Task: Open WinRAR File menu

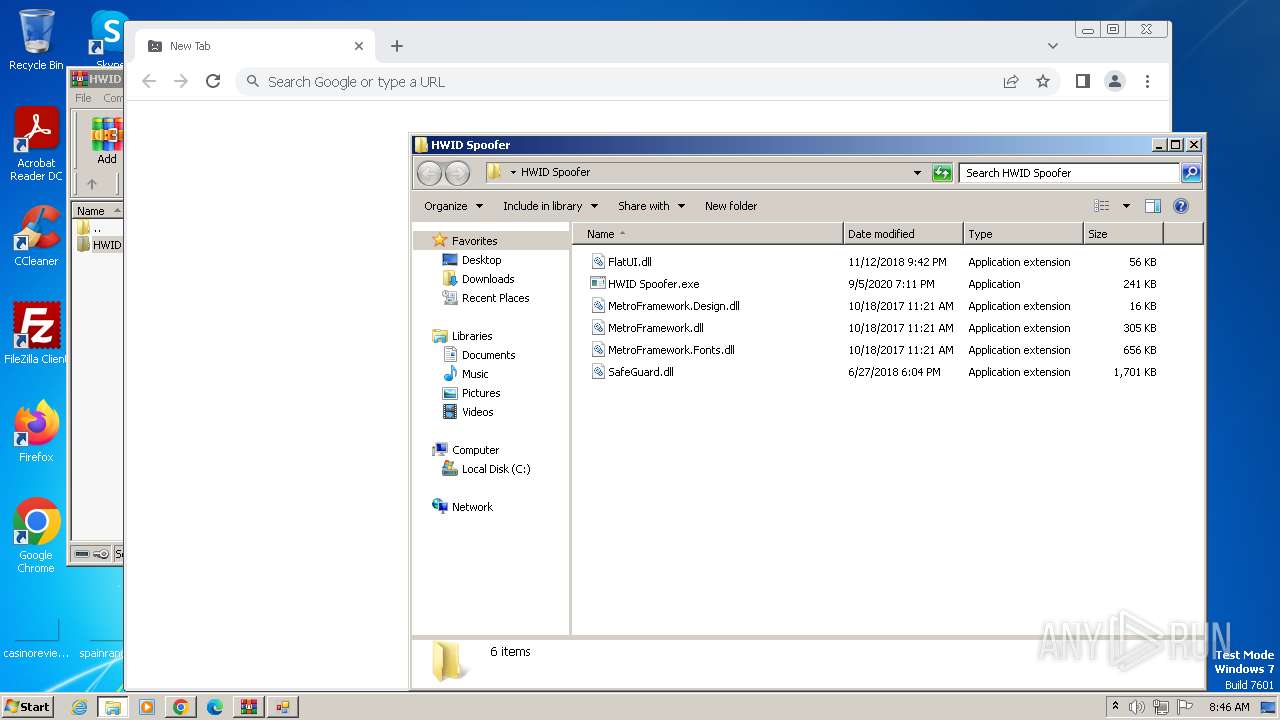Action: (x=83, y=98)
